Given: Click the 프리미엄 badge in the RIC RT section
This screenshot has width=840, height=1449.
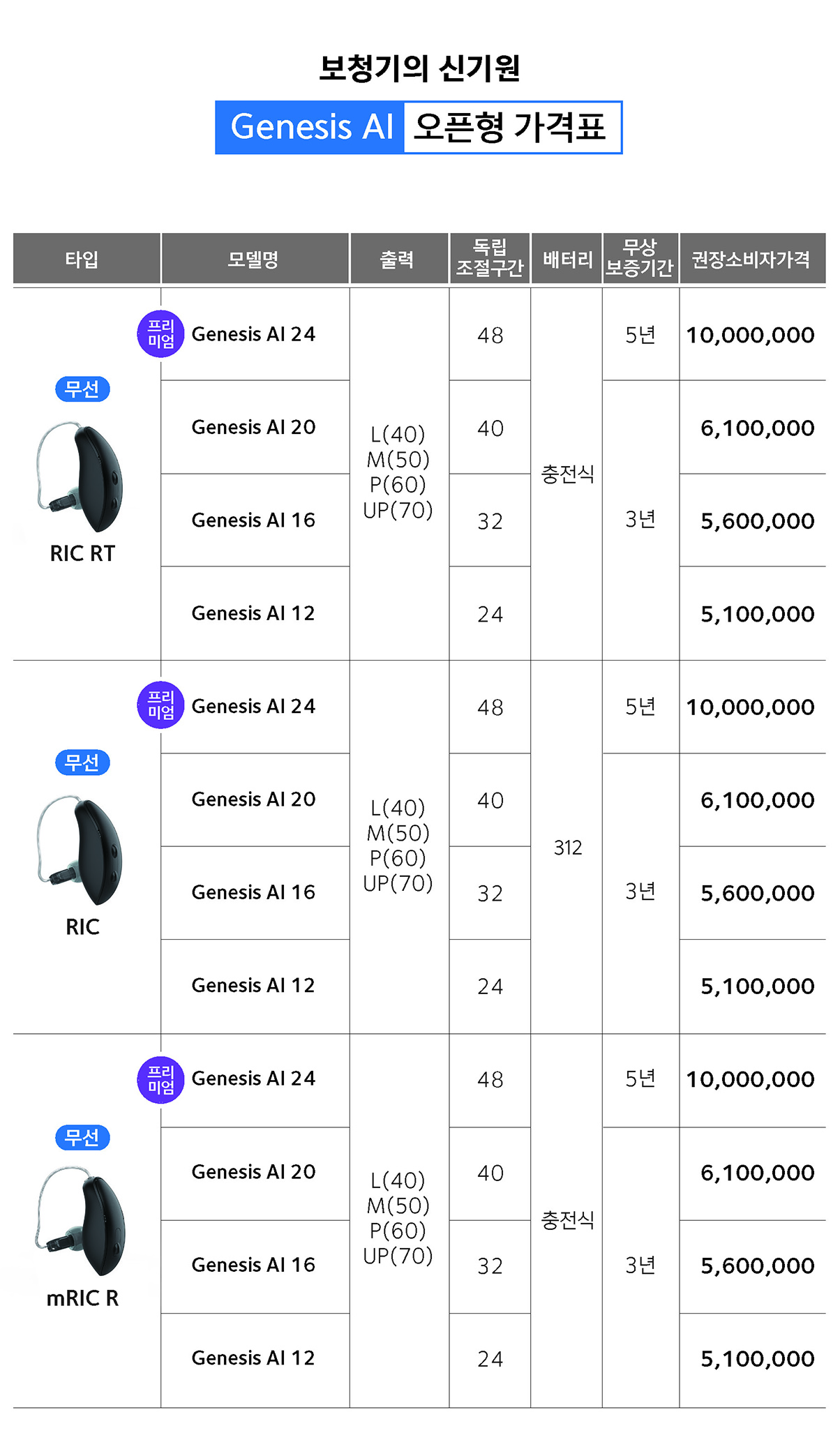Looking at the screenshot, I should 160,334.
